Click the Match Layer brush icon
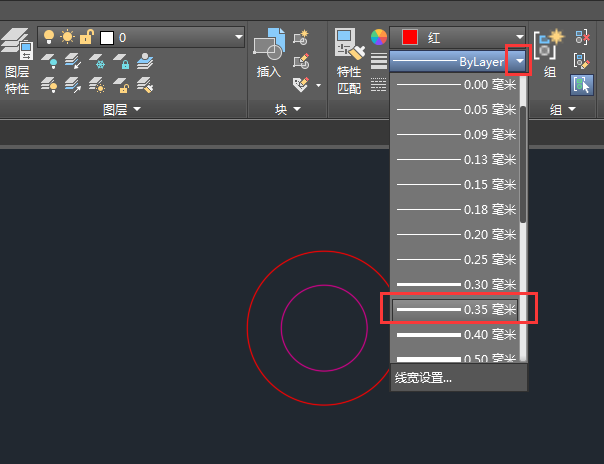 pyautogui.click(x=145, y=85)
